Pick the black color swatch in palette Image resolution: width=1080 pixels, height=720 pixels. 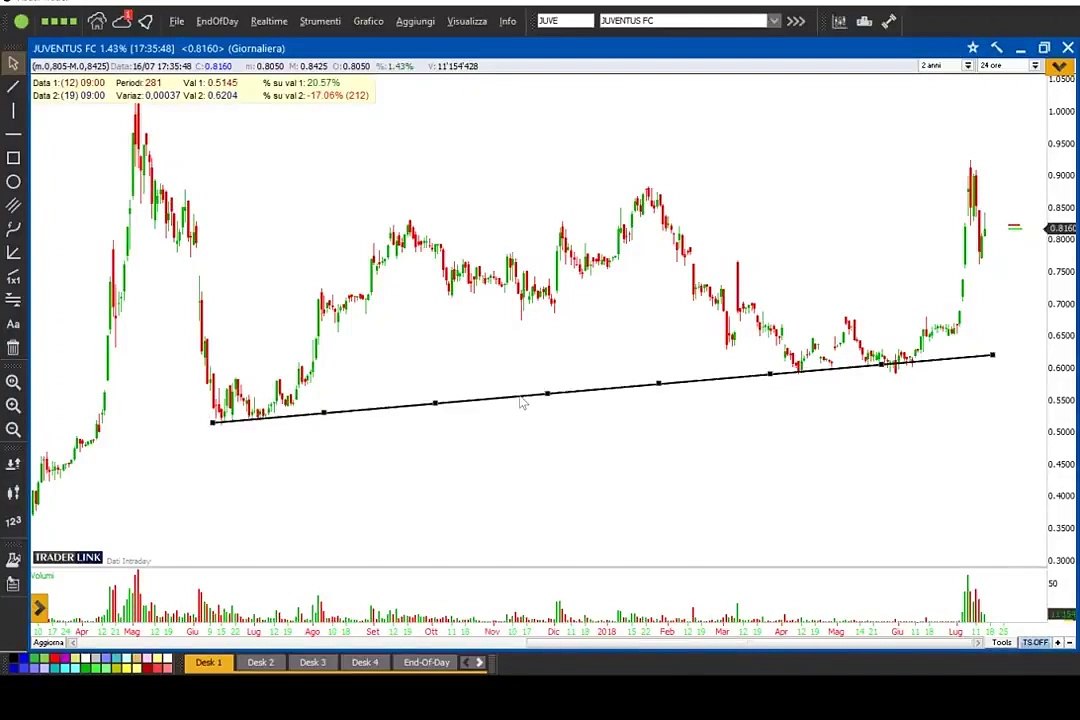[x=13, y=659]
